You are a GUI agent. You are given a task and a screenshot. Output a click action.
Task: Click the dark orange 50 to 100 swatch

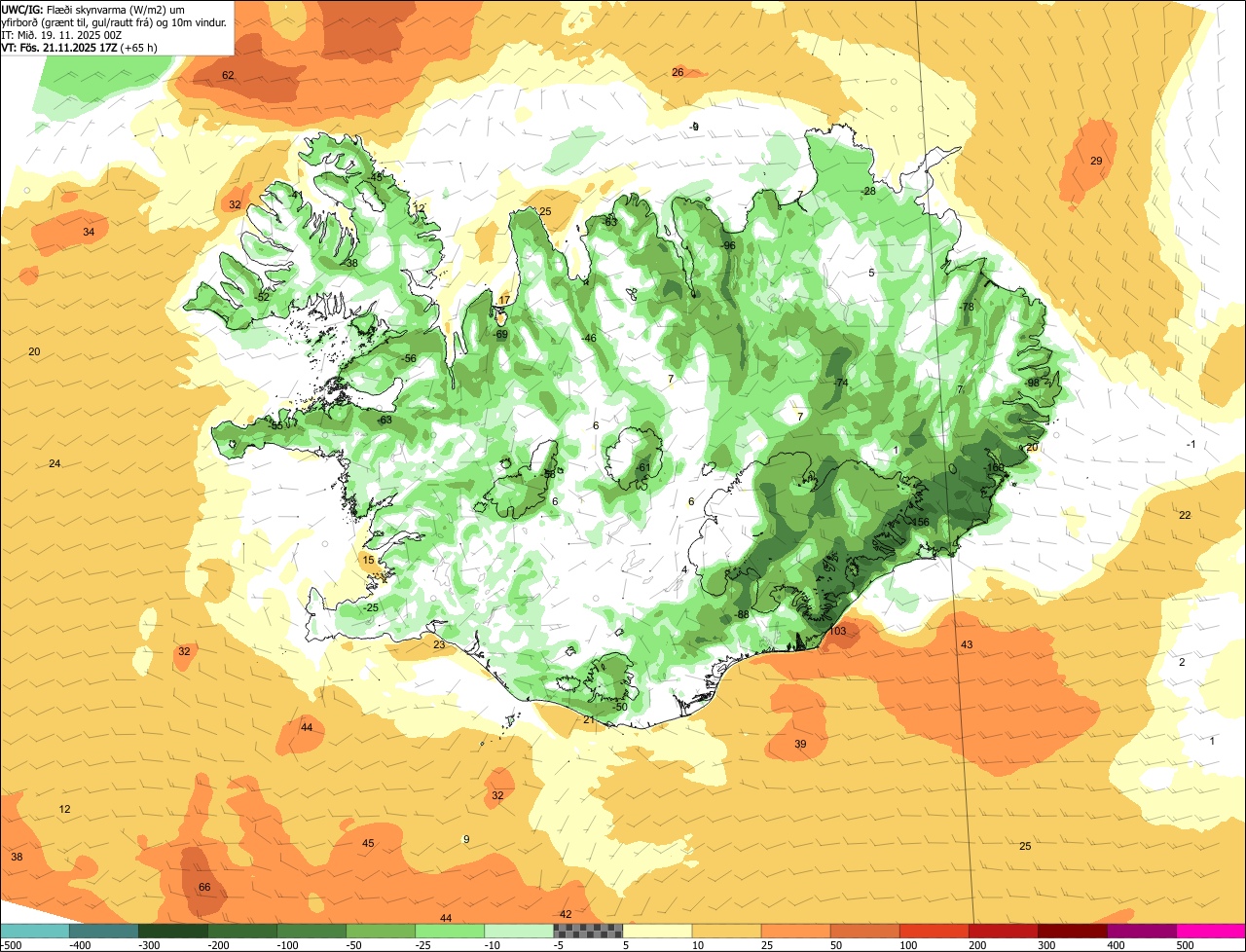(864, 931)
